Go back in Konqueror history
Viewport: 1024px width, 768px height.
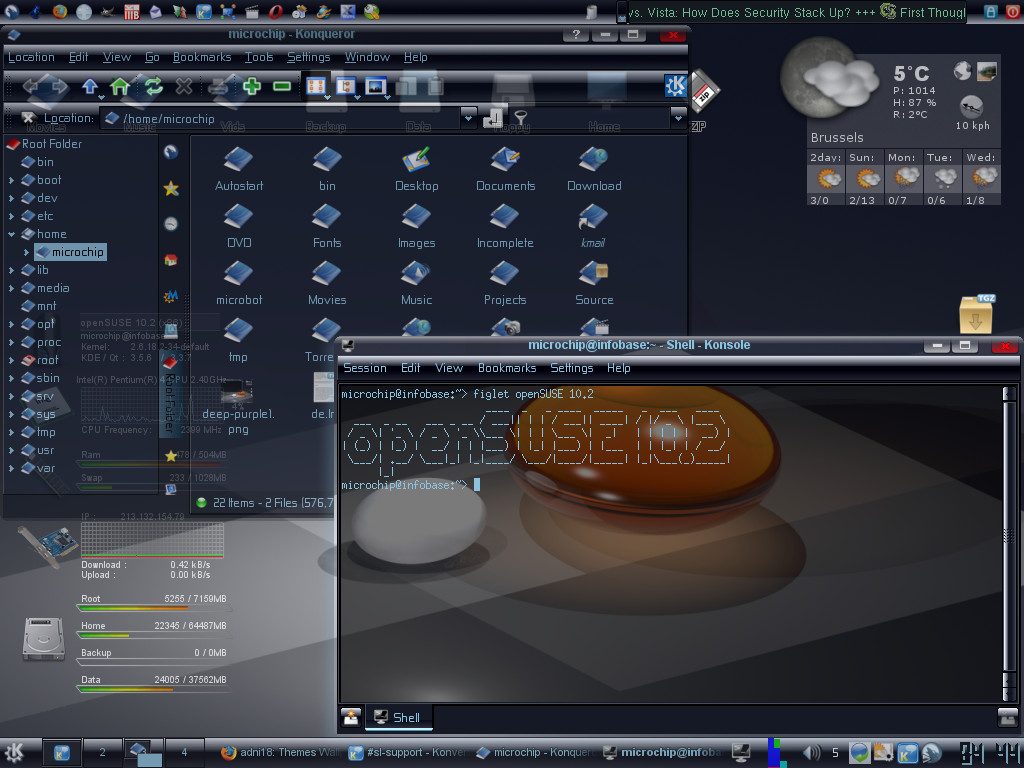31,86
